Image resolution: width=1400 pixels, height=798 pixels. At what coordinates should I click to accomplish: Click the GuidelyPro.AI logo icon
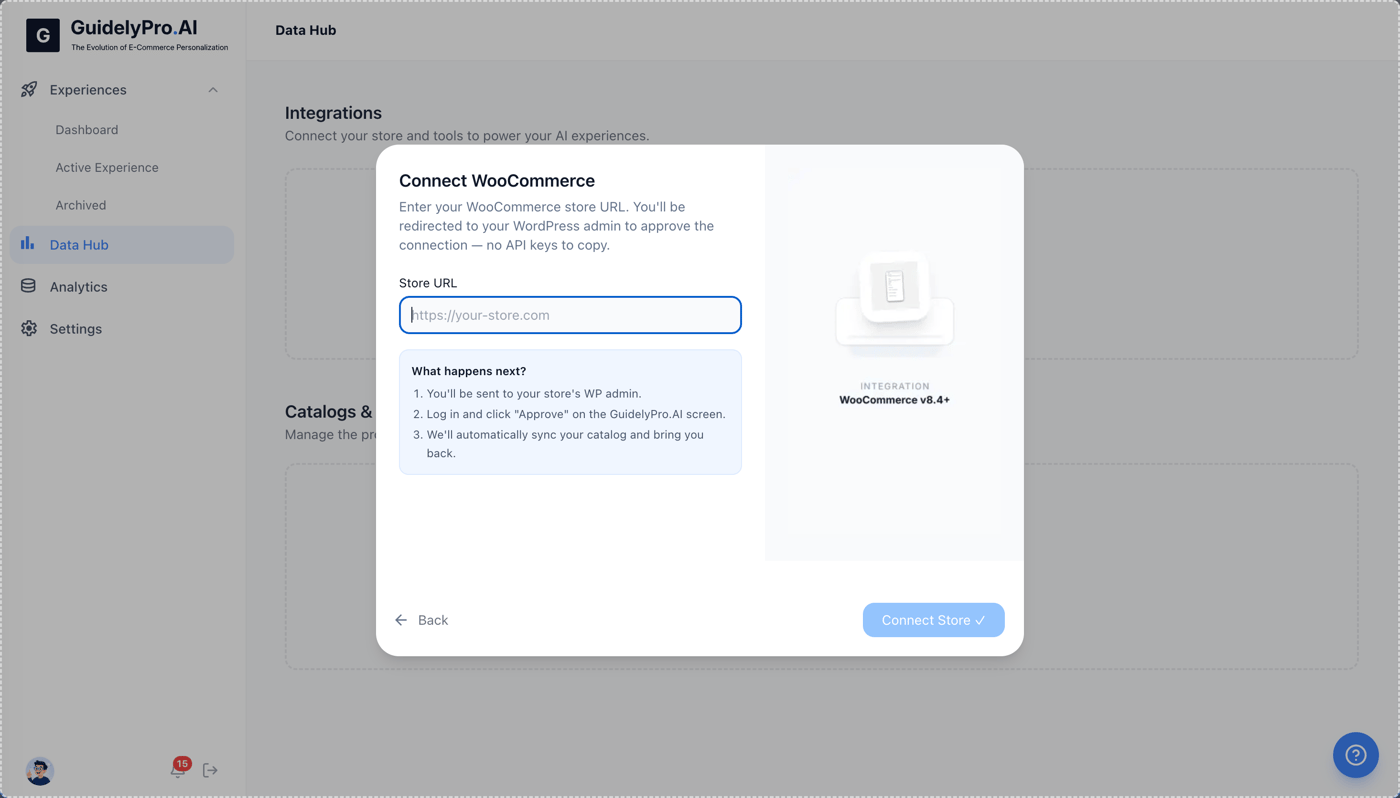[x=43, y=35]
